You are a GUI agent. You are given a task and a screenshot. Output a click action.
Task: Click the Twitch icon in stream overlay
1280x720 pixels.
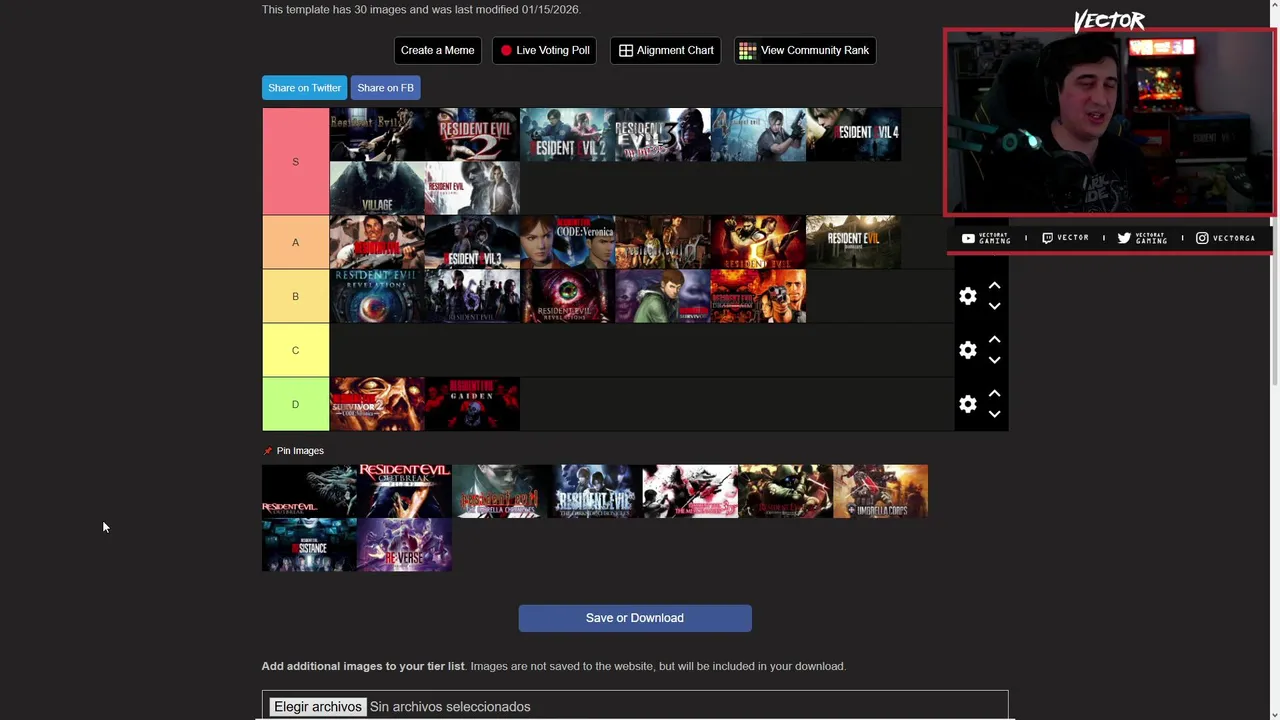tap(1047, 238)
